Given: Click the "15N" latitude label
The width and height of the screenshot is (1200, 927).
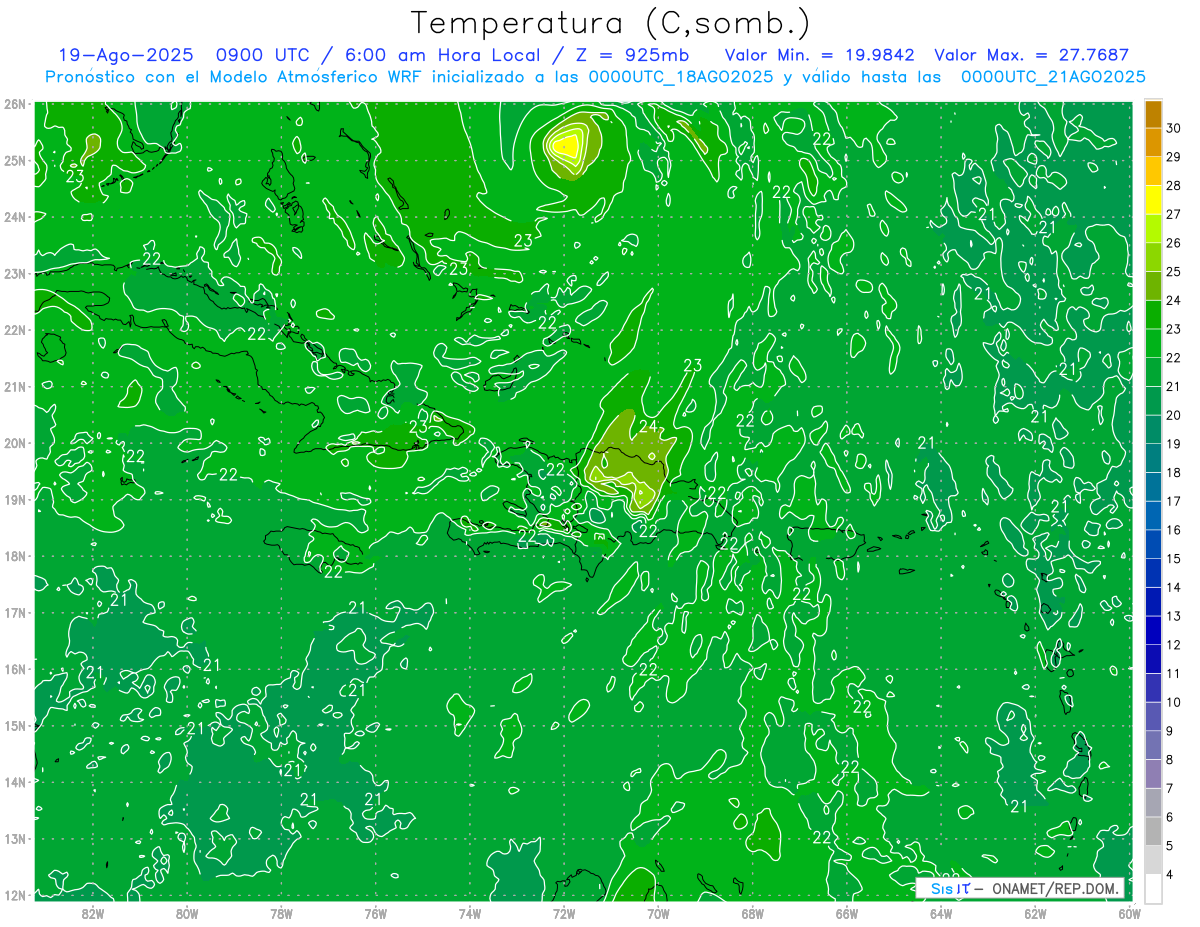Looking at the screenshot, I should click(15, 726).
